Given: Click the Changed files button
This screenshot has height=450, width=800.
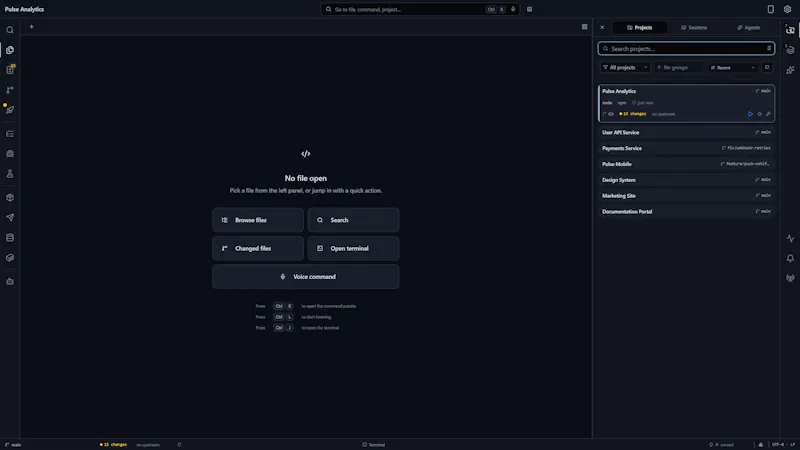Looking at the screenshot, I should click(258, 248).
